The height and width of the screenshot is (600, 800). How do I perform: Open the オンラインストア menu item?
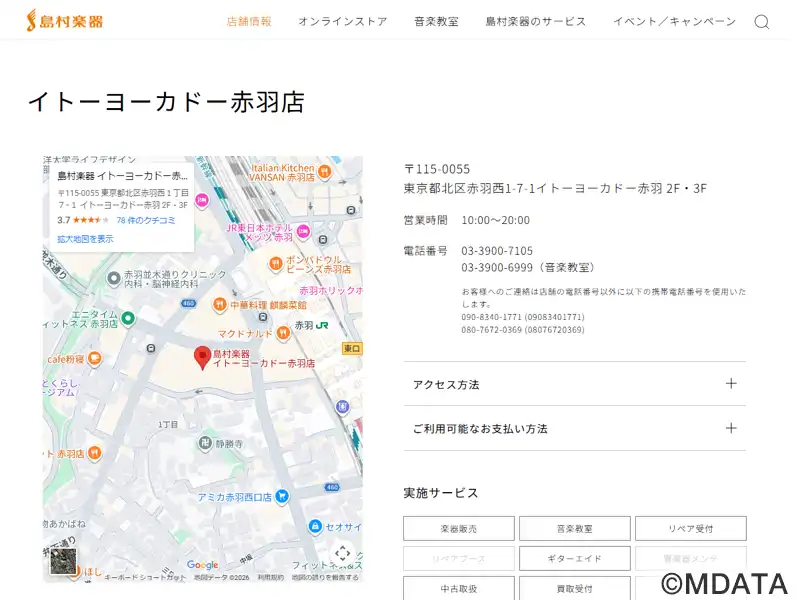tap(342, 22)
